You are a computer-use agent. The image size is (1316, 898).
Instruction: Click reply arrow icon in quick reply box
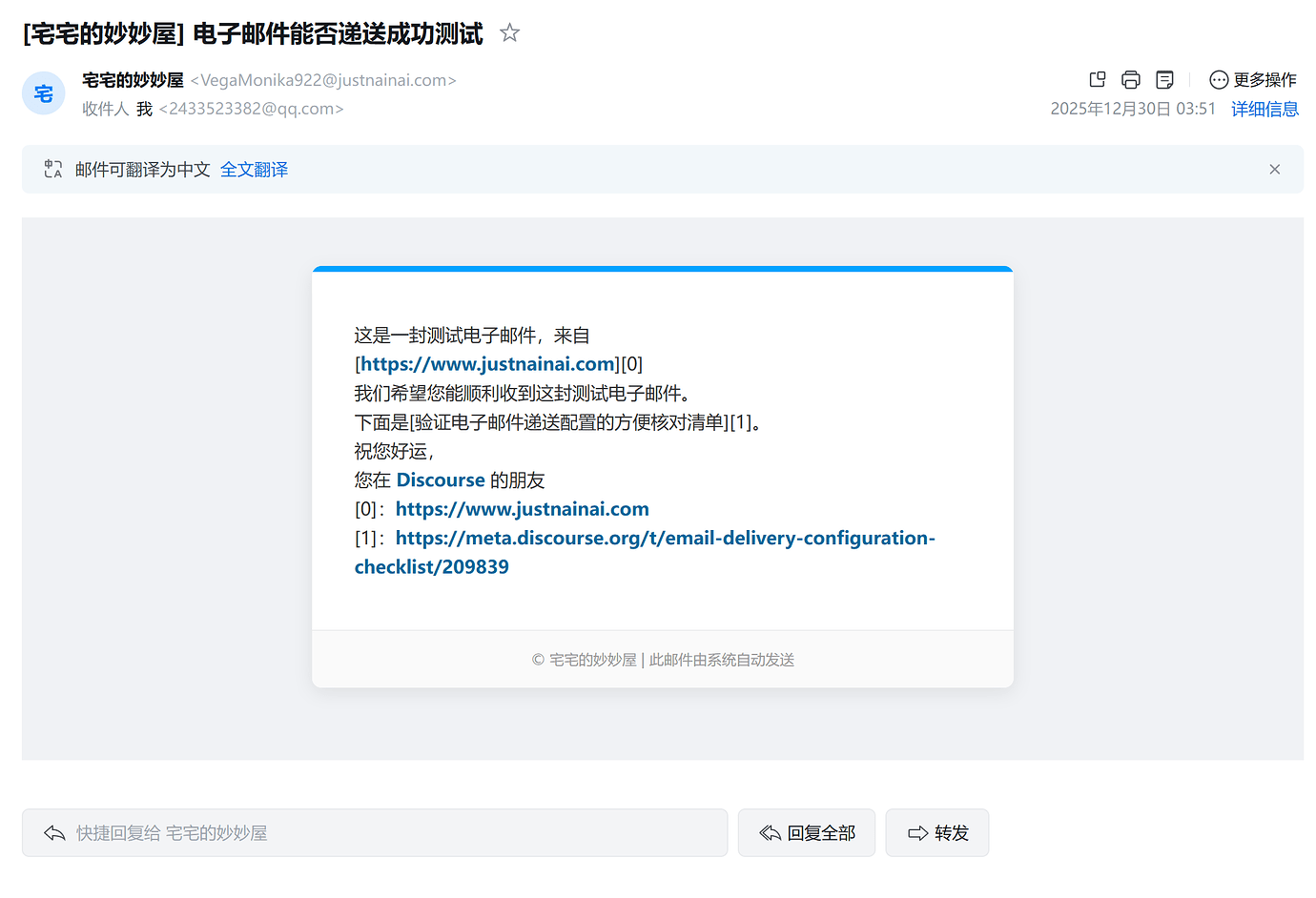coord(54,833)
